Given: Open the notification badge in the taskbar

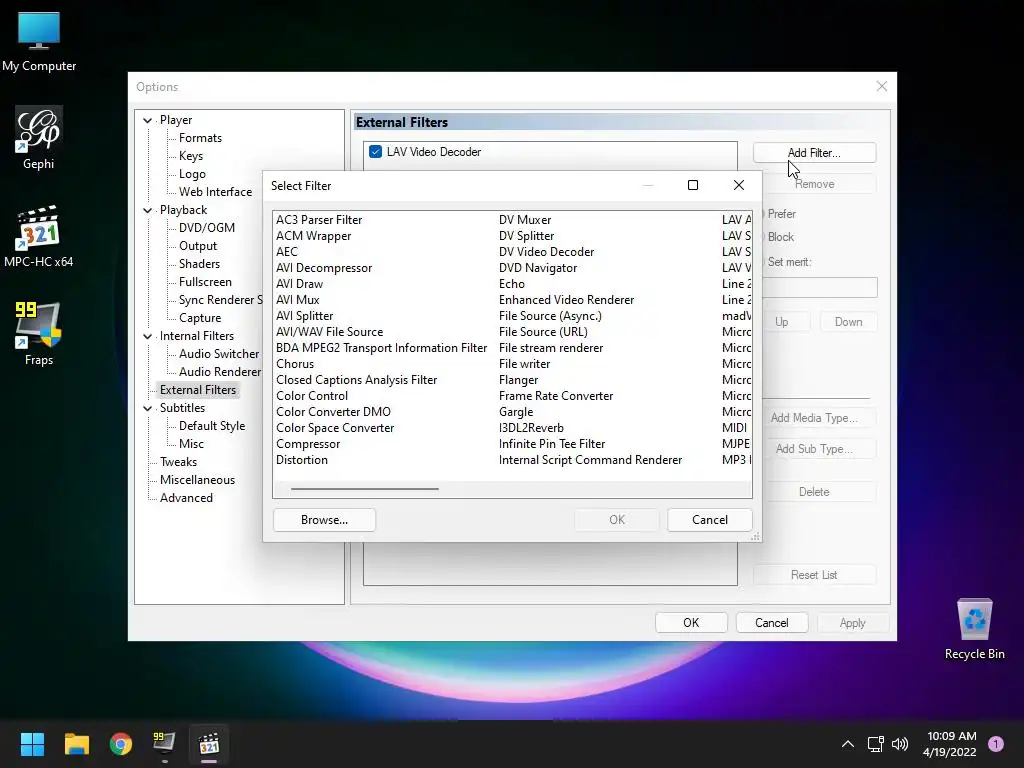Looking at the screenshot, I should 996,743.
